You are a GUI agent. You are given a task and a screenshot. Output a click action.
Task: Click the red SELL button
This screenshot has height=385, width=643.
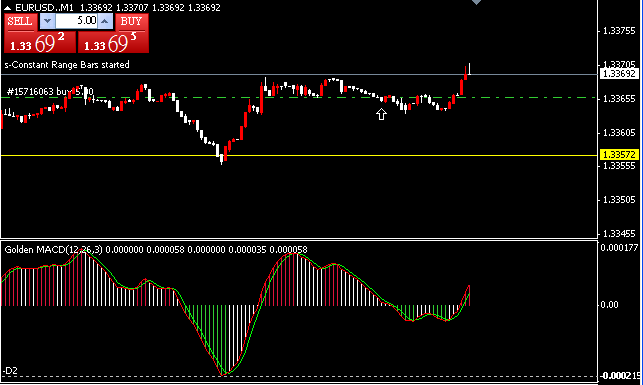coord(21,22)
